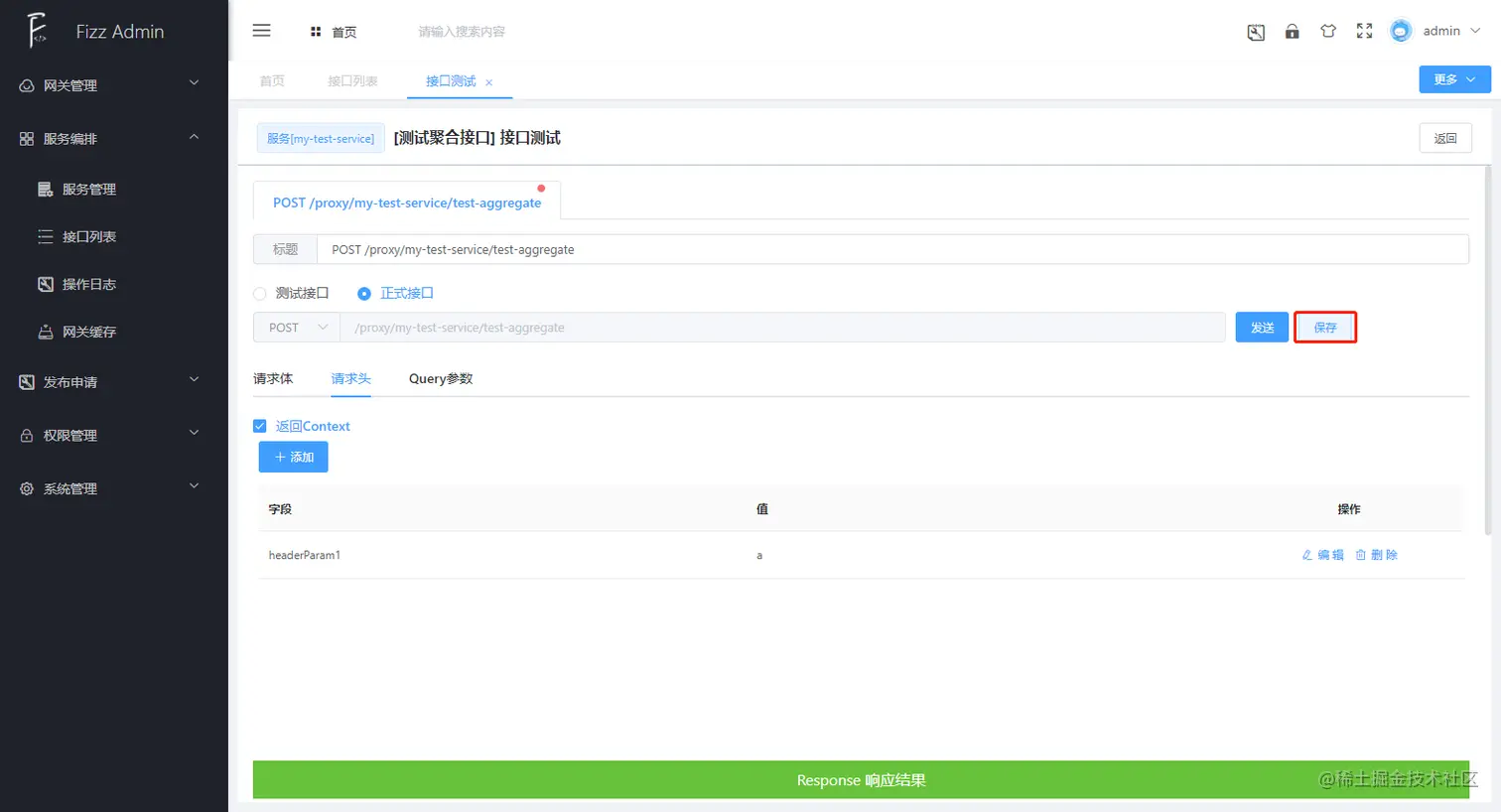Click the 操作 column header

(x=1349, y=509)
